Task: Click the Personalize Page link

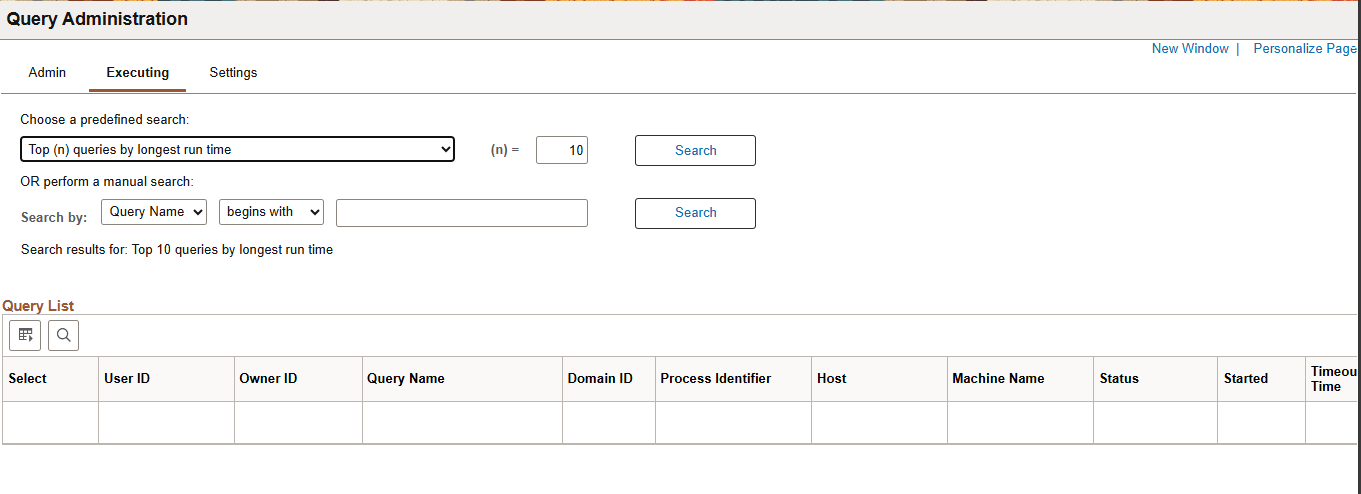Action: (x=1304, y=49)
